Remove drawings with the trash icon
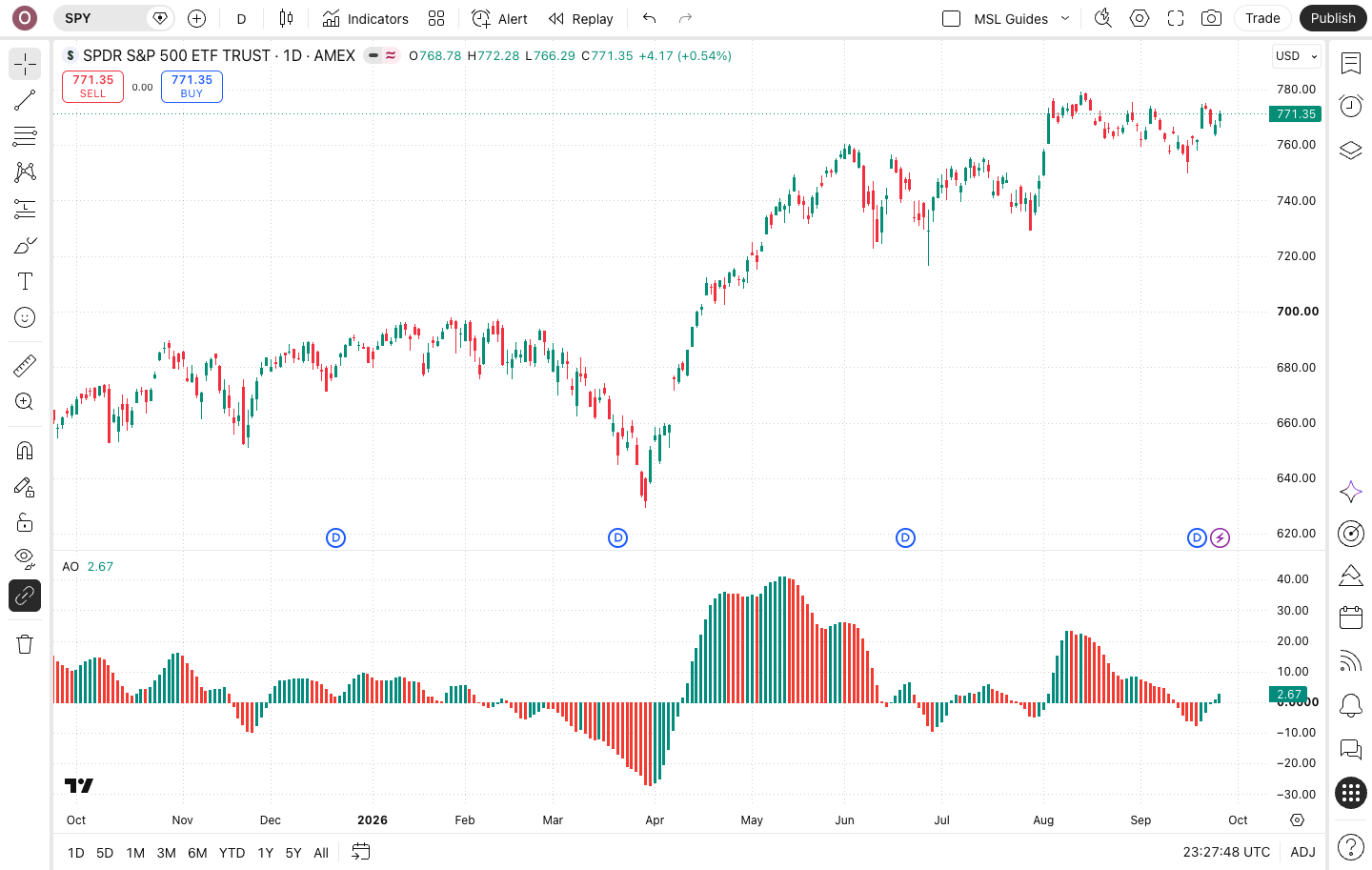 pos(25,644)
